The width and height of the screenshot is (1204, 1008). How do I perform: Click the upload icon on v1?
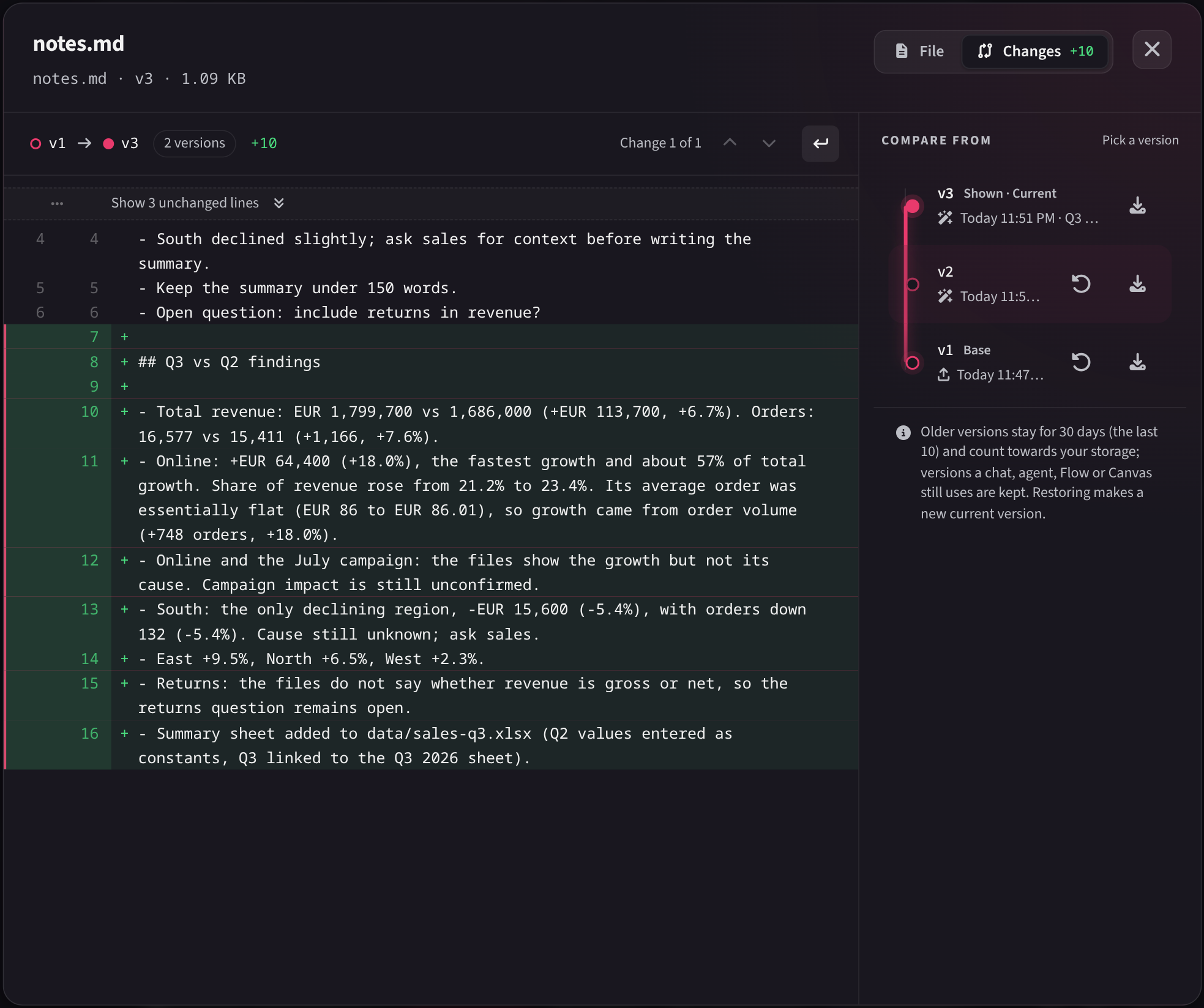(943, 375)
